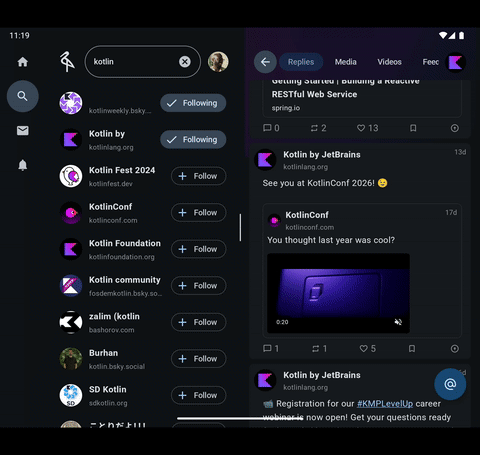Switch to the Media tab
The height and width of the screenshot is (455, 480).
[346, 62]
